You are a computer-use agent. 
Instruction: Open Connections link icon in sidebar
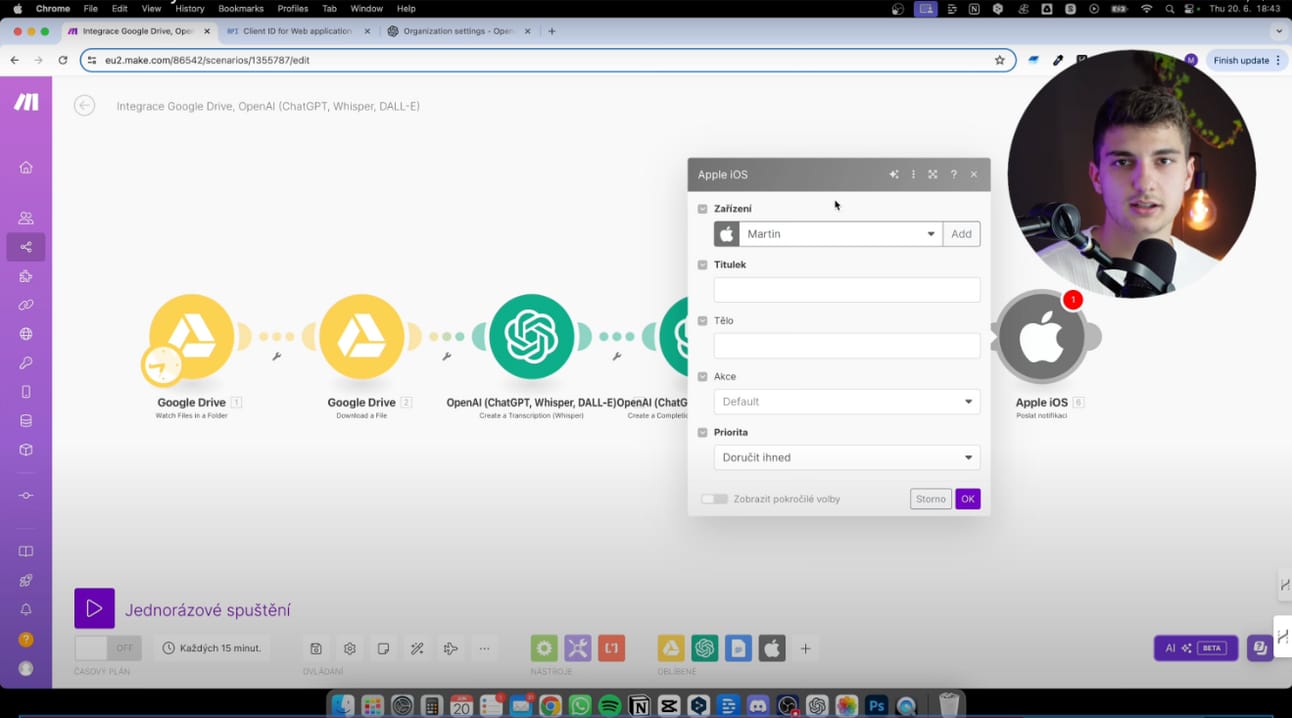pos(26,305)
